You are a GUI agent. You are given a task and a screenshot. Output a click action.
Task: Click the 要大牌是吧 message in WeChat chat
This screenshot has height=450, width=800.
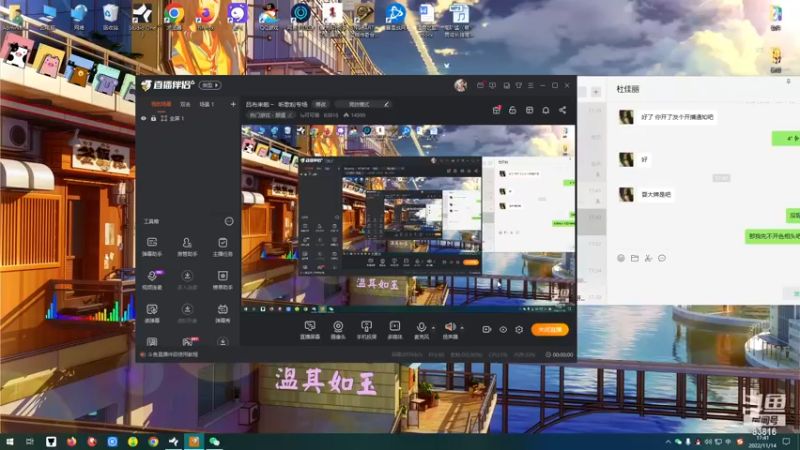coord(656,194)
